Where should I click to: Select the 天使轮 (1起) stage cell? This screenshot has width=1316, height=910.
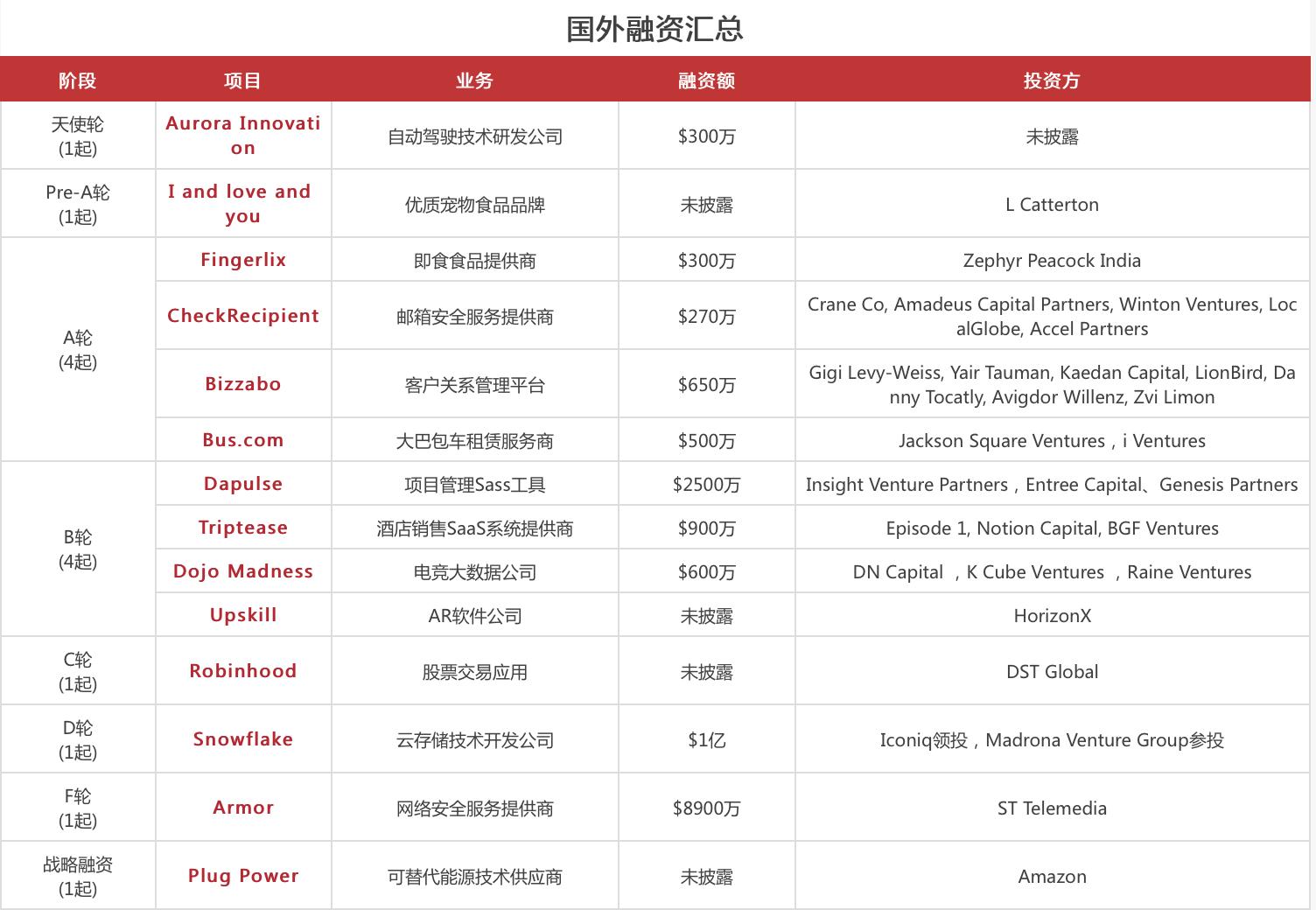pyautogui.click(x=78, y=136)
